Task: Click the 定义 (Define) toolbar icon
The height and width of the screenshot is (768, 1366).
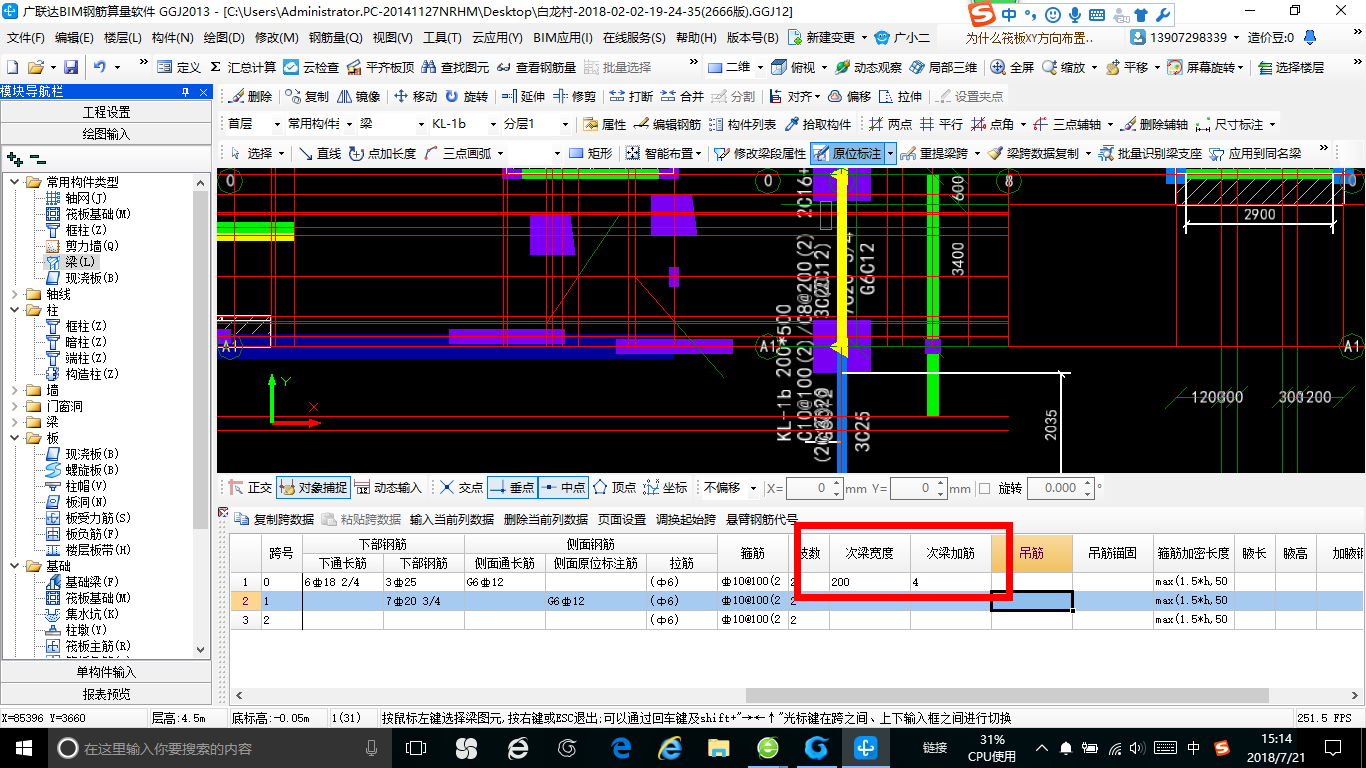Action: click(178, 67)
